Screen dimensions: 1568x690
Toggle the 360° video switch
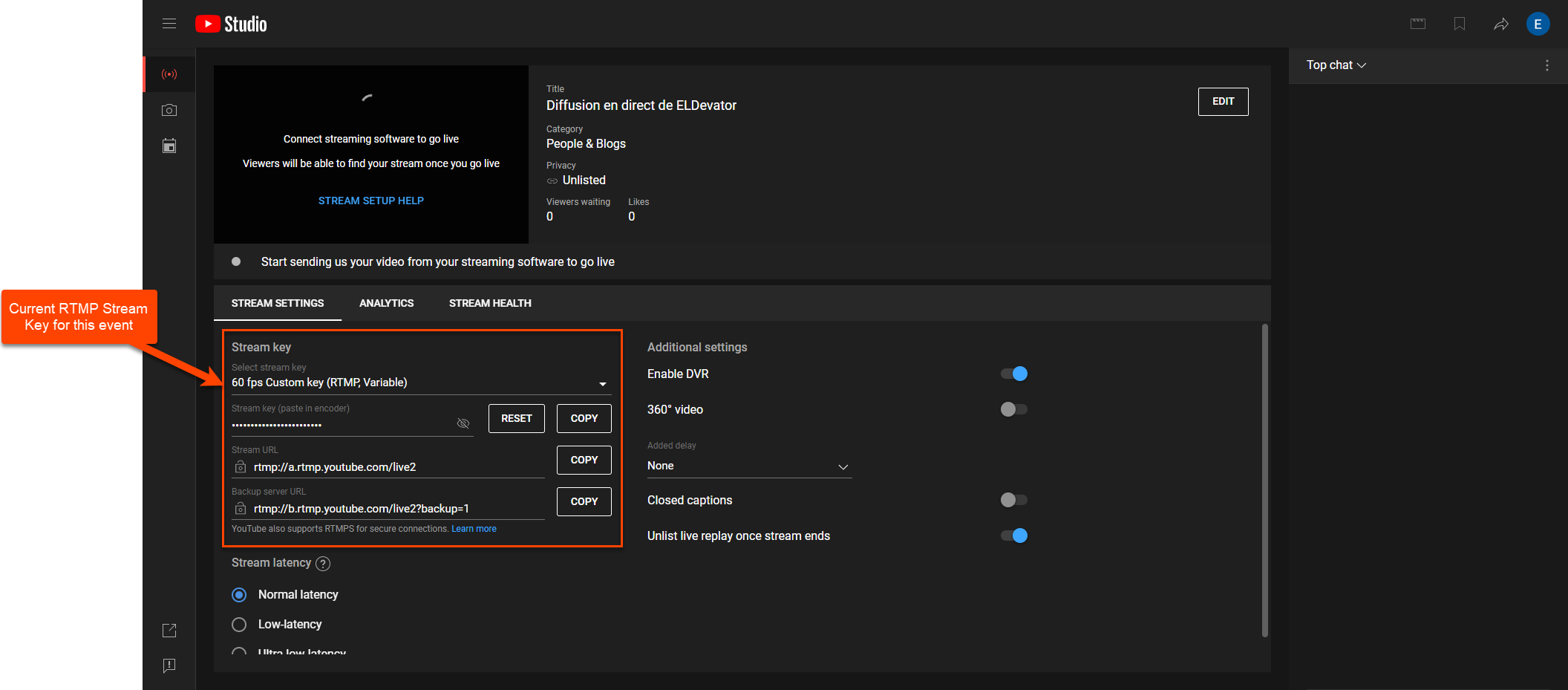(x=1014, y=409)
